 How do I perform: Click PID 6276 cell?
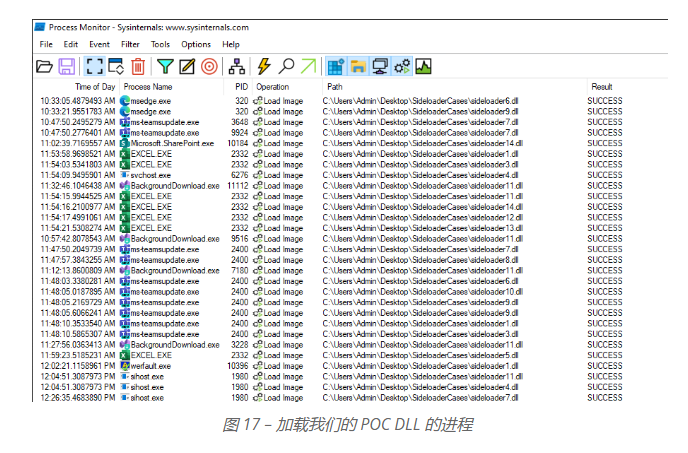(240, 175)
